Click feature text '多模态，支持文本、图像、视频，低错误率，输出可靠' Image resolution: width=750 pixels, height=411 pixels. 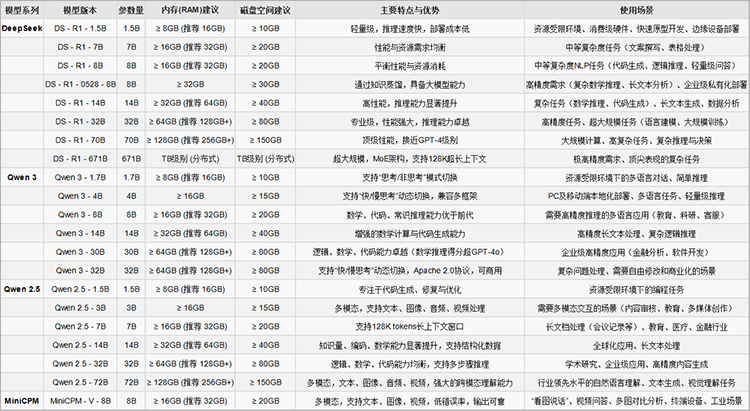point(410,401)
